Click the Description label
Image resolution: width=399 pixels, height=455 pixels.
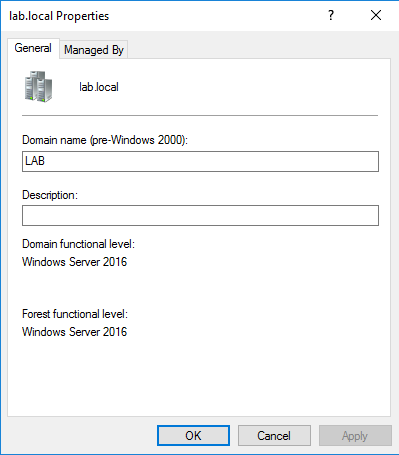pos(50,195)
